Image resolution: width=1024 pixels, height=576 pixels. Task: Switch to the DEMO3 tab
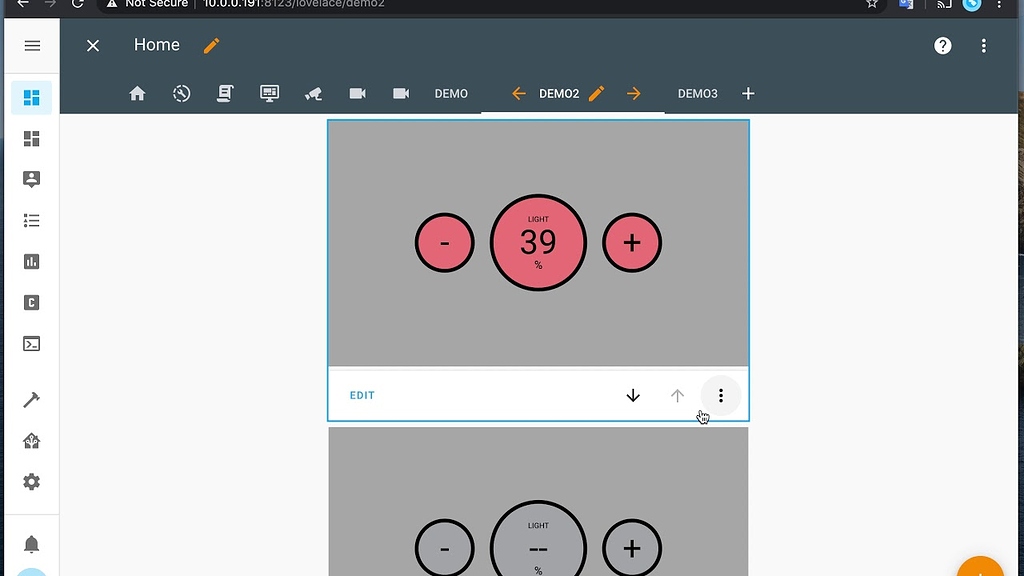(x=698, y=93)
